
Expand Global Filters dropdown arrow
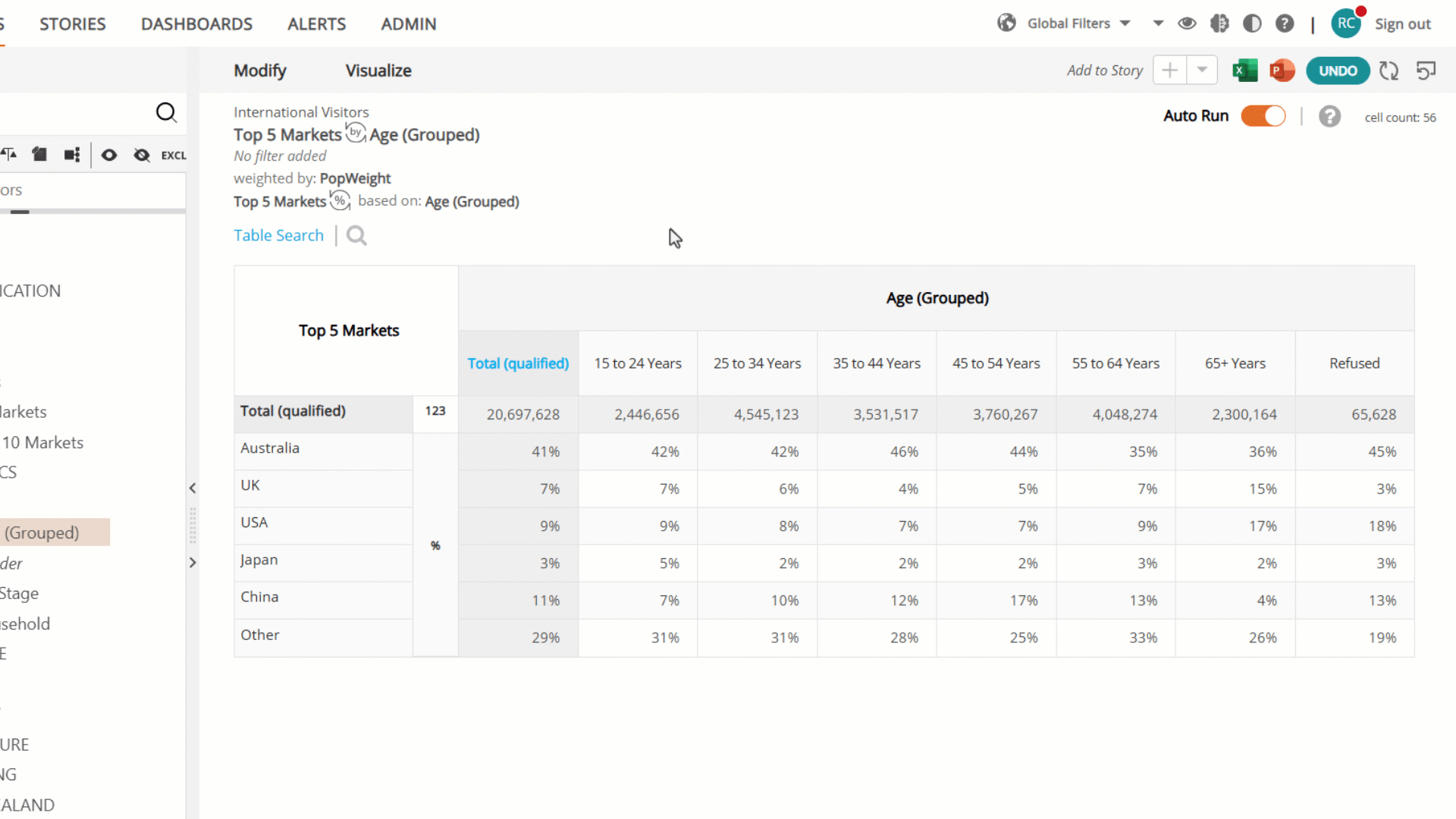(1125, 24)
